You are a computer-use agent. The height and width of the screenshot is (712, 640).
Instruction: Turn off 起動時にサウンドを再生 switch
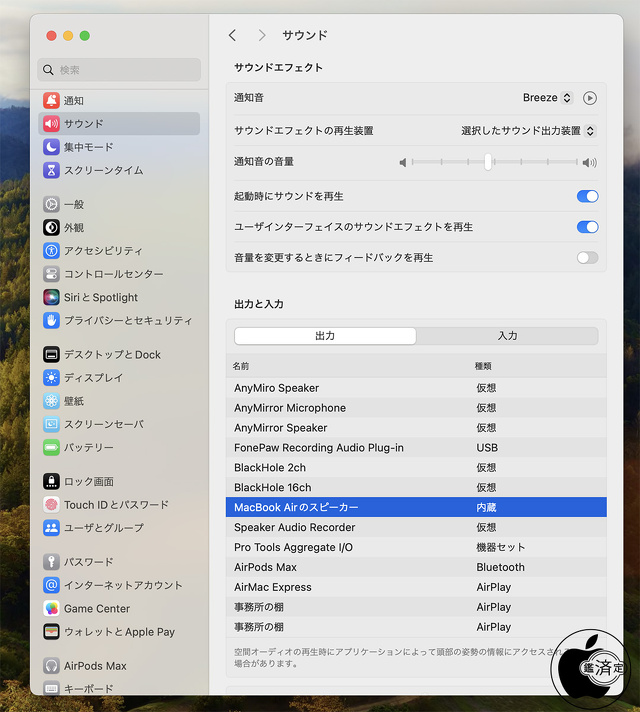click(x=587, y=196)
